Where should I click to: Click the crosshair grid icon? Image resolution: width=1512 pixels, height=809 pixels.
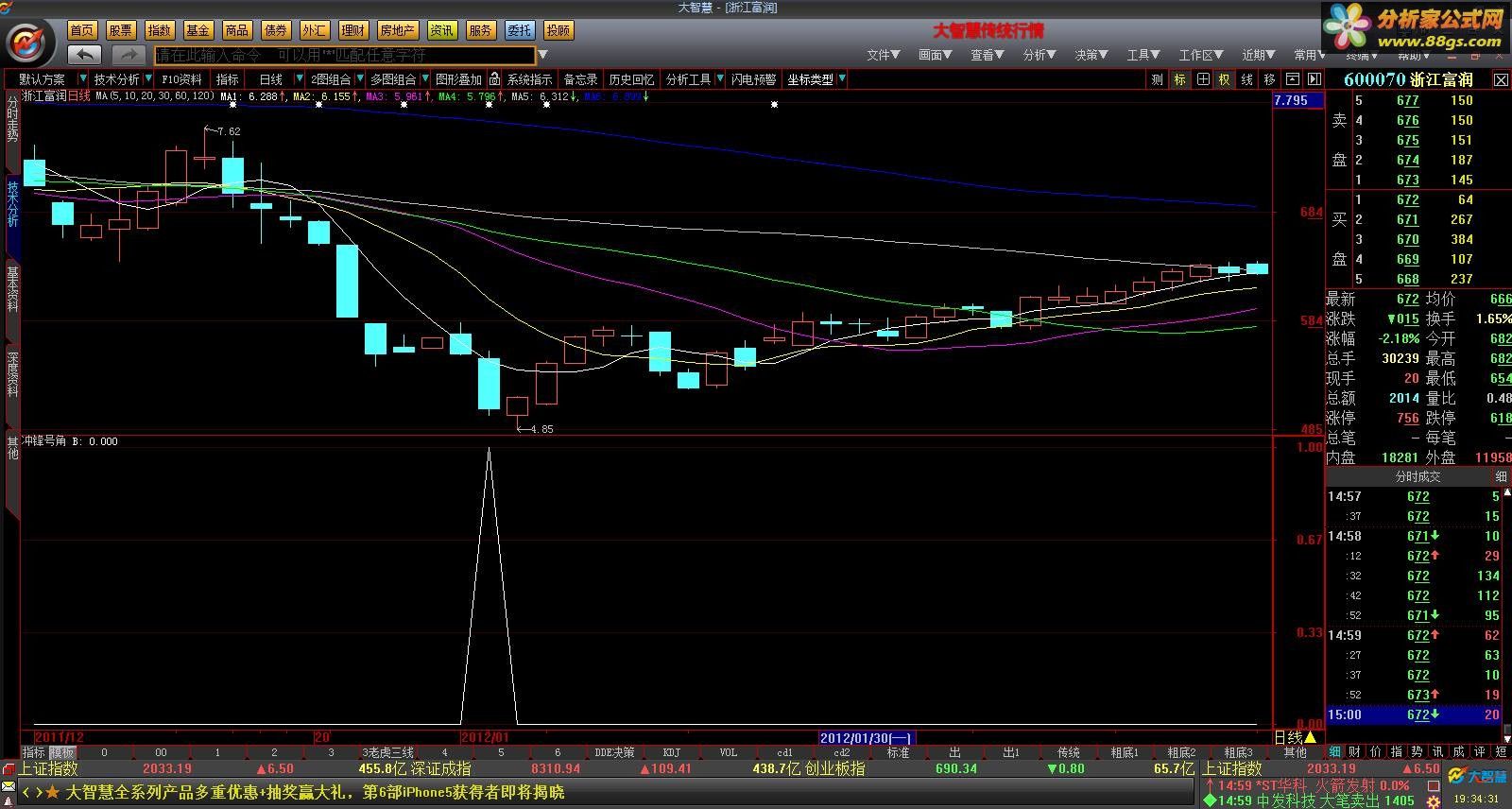click(1202, 79)
